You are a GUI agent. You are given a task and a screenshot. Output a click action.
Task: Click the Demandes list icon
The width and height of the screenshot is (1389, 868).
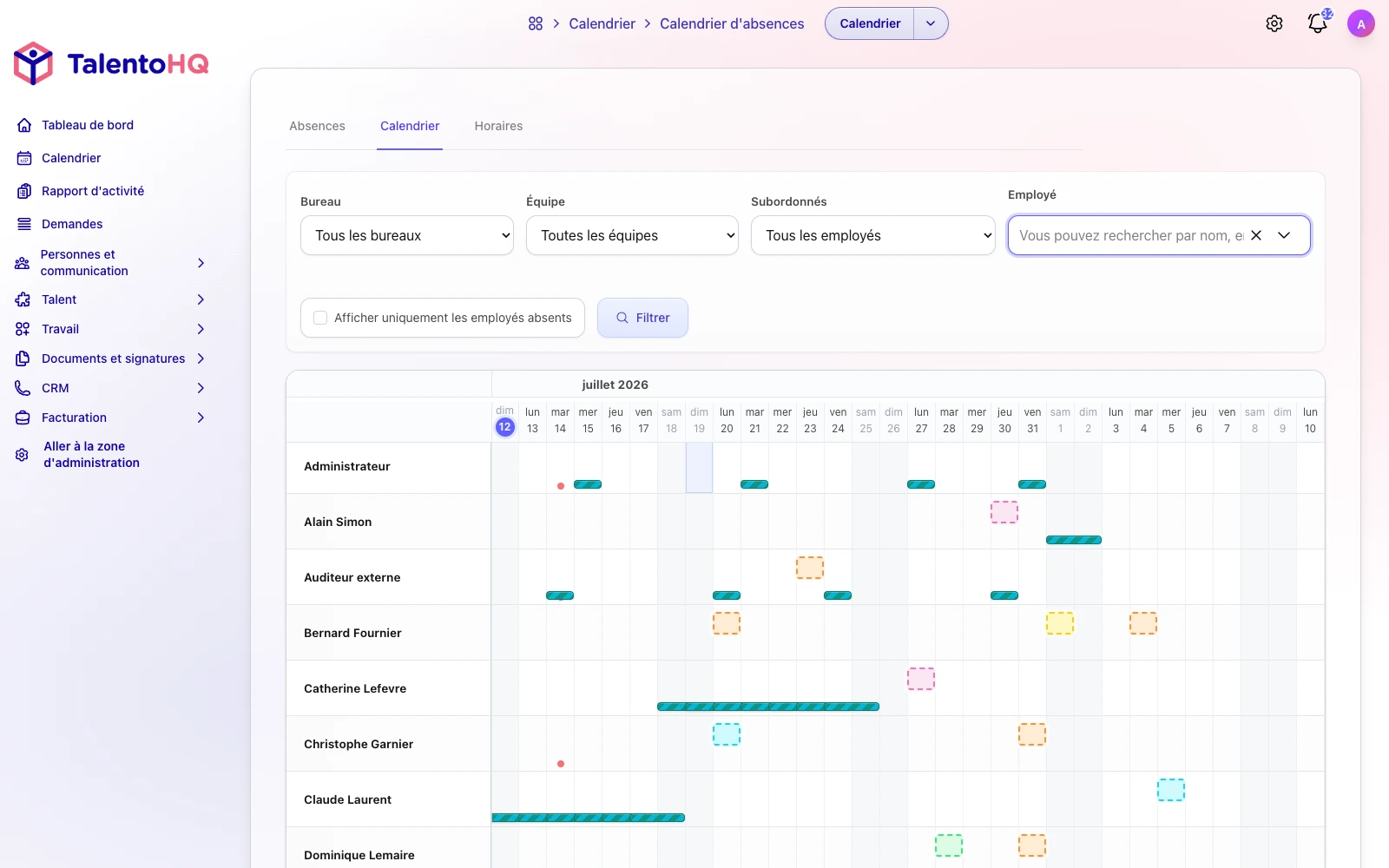[x=24, y=224]
